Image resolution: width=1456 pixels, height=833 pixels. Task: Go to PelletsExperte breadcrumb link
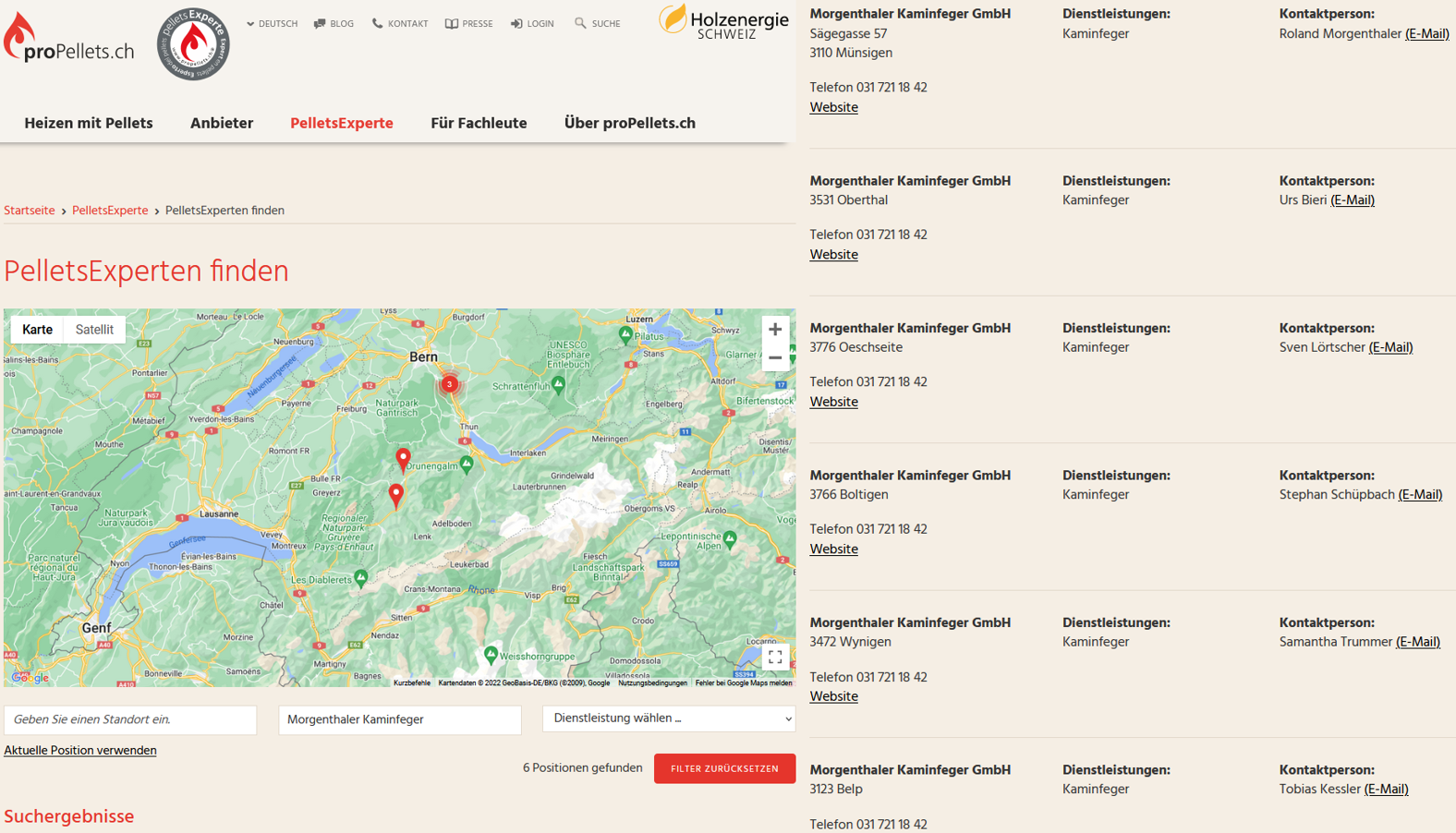pyautogui.click(x=110, y=211)
